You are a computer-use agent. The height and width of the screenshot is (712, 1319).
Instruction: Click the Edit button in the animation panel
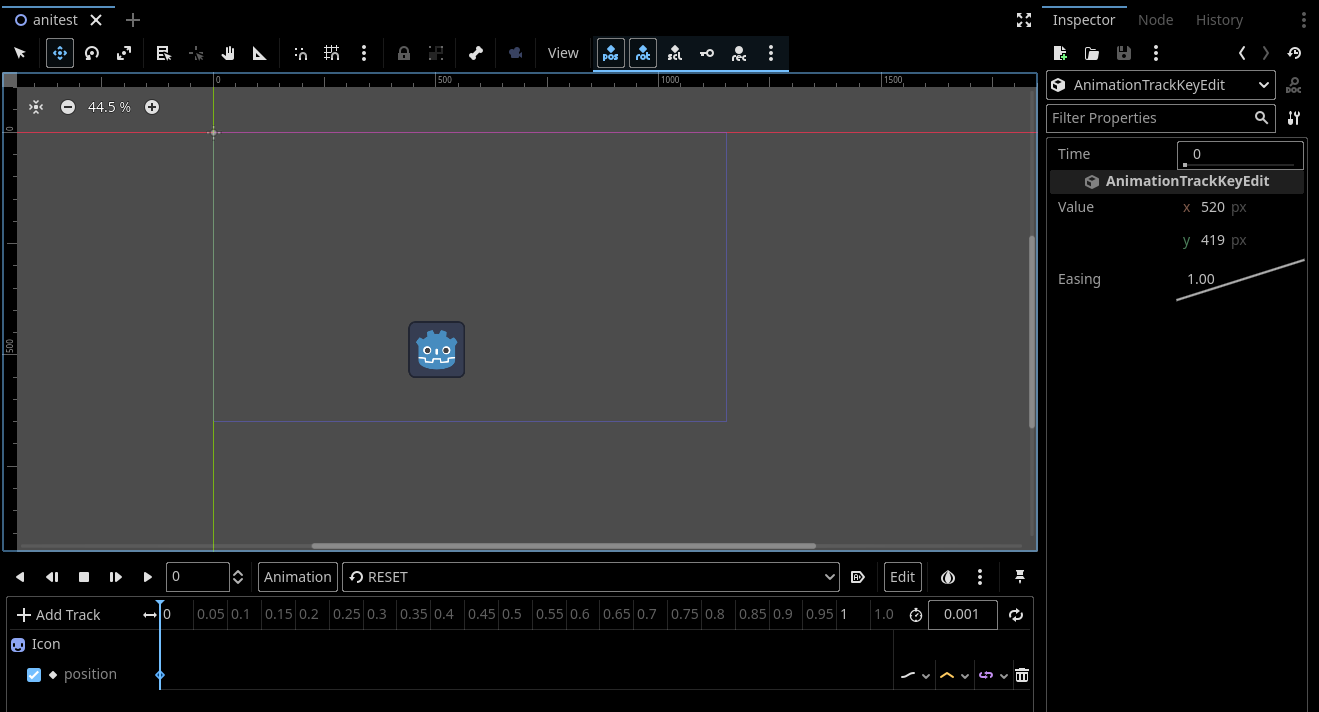coord(902,577)
